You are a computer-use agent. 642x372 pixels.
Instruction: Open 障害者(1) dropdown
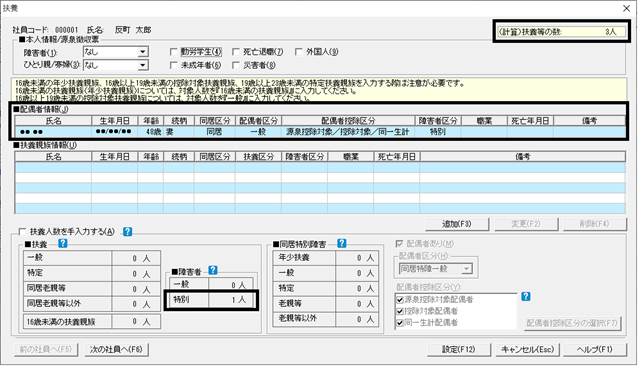(115, 52)
